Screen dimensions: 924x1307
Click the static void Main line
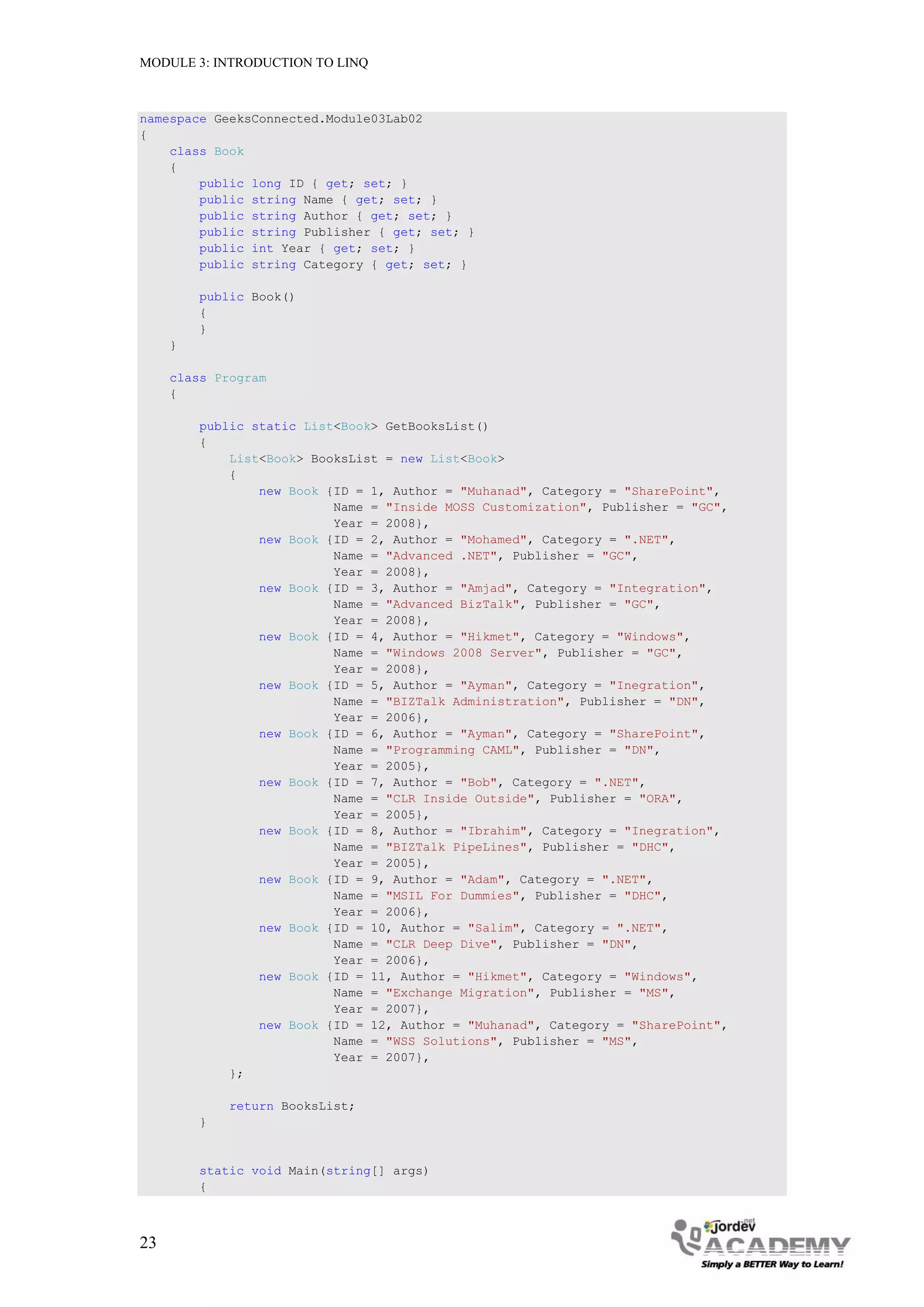coord(314,1171)
